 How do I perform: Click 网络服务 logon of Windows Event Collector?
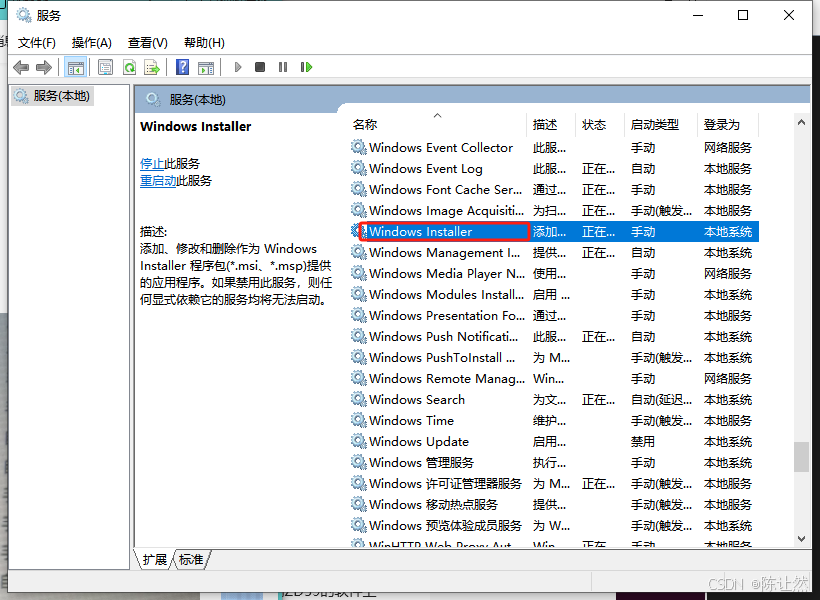[728, 148]
